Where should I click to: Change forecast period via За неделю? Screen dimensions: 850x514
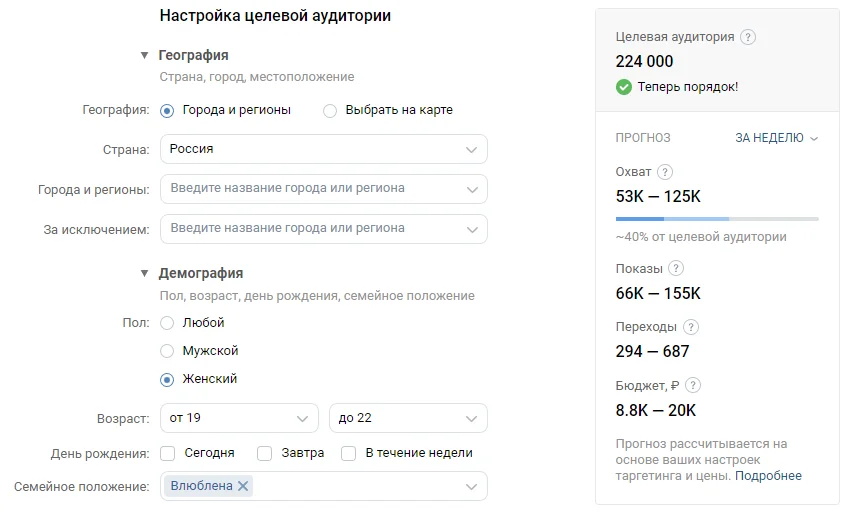click(x=776, y=138)
